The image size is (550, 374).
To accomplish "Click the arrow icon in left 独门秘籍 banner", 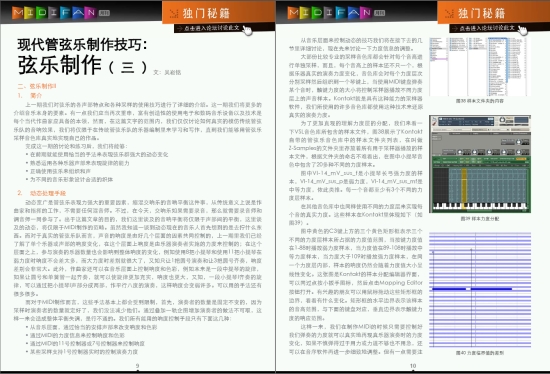I will click(x=174, y=14).
